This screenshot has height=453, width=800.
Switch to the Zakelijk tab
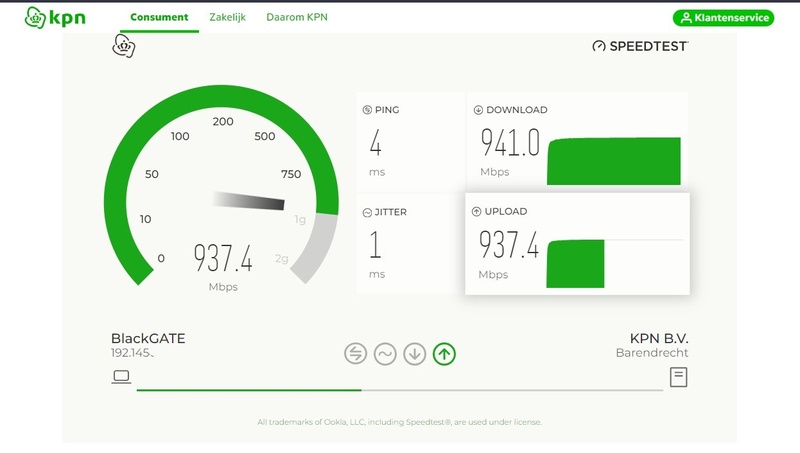228,17
